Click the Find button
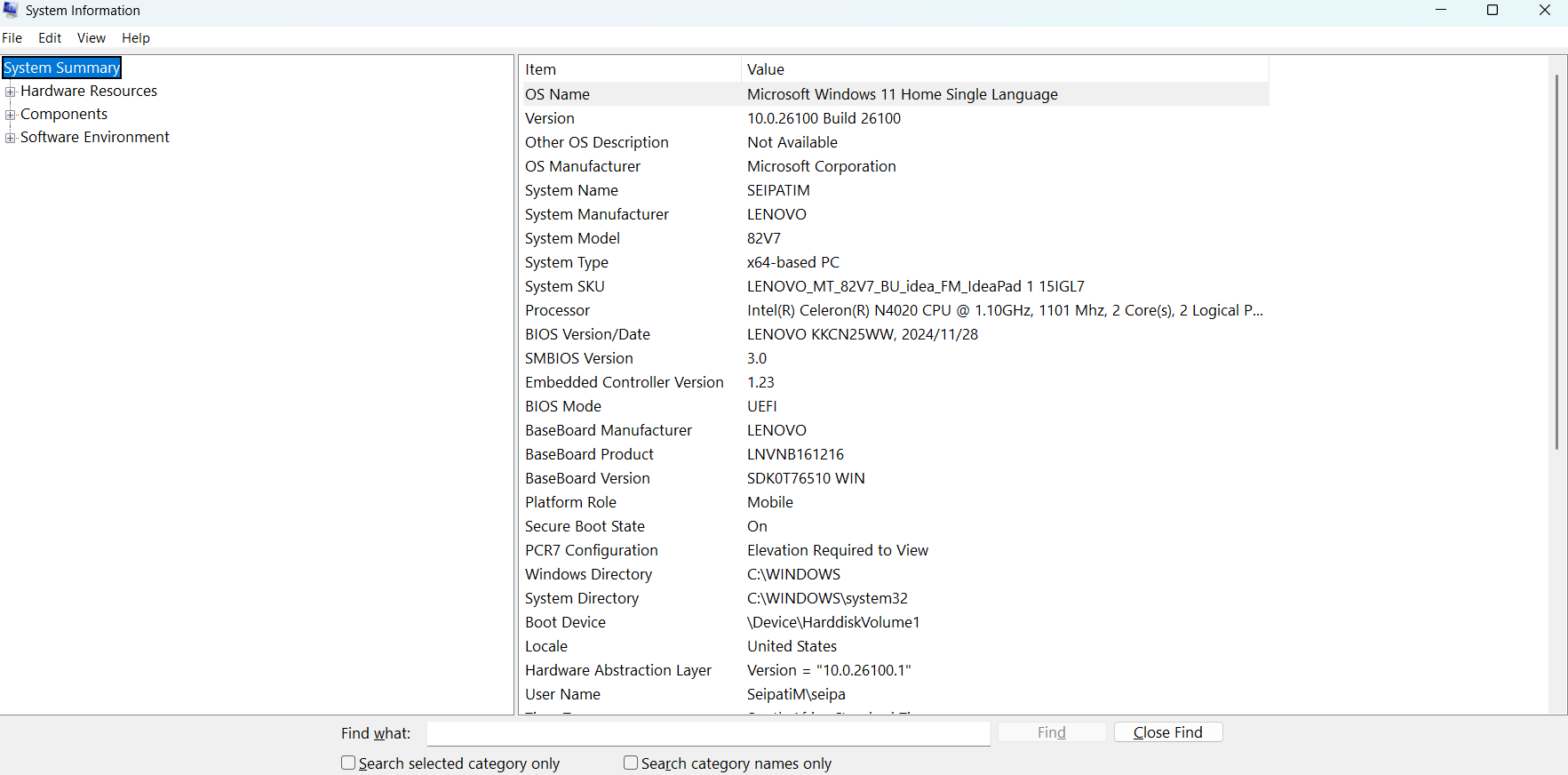The height and width of the screenshot is (775, 1568). 1052,732
